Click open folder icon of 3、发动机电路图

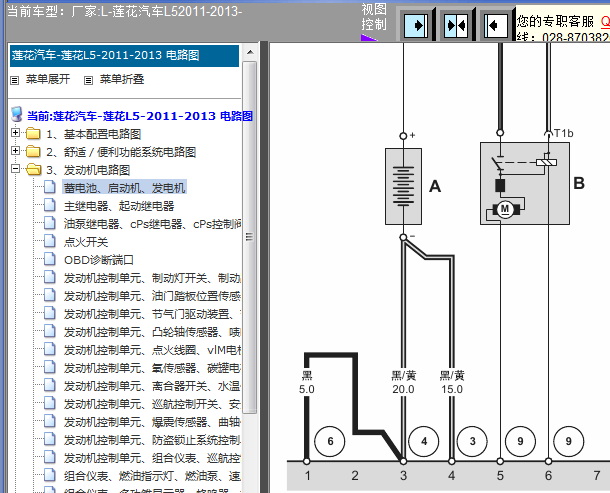pyautogui.click(x=34, y=169)
